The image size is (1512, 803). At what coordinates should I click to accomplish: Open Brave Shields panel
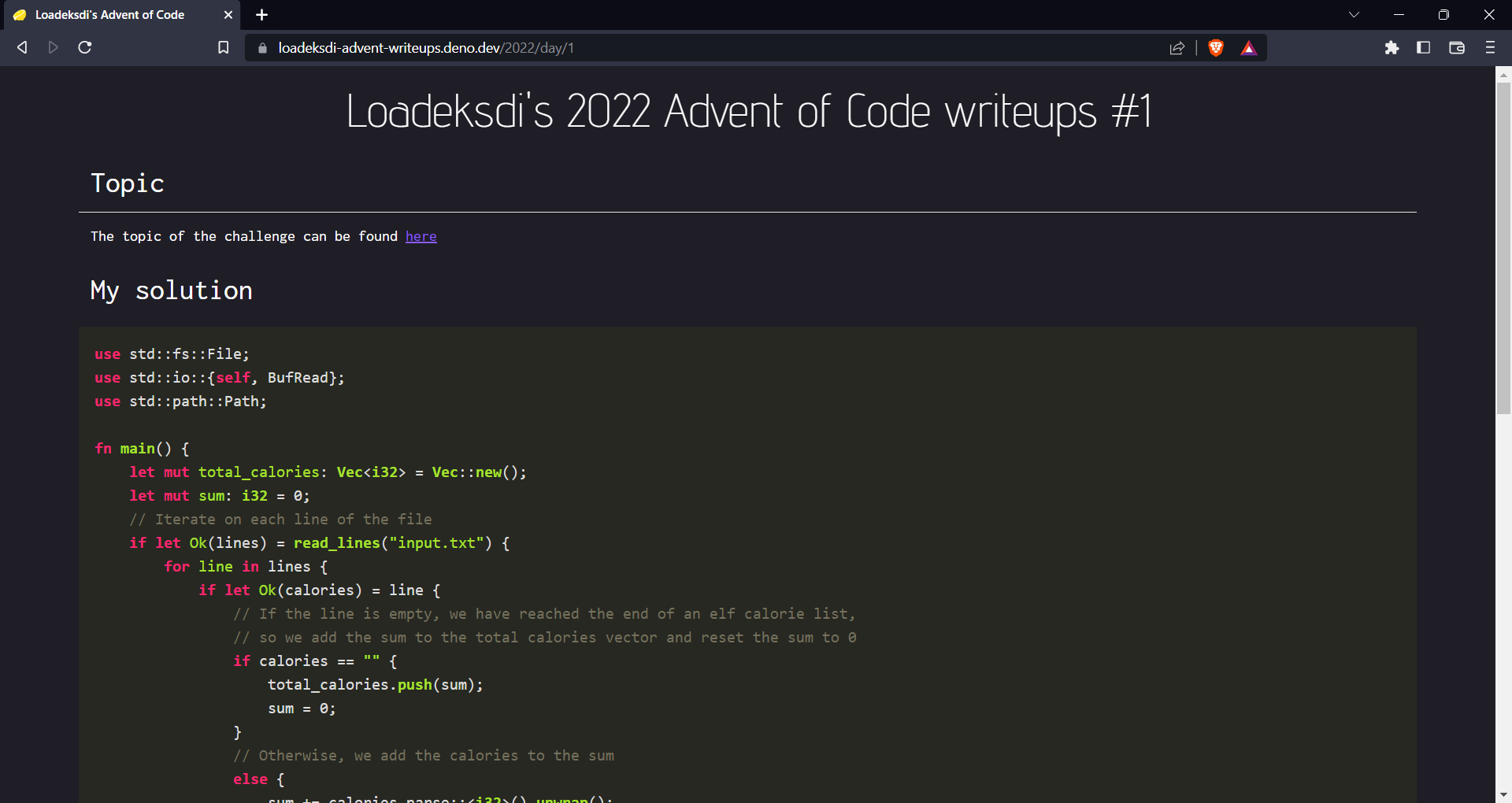(x=1216, y=48)
